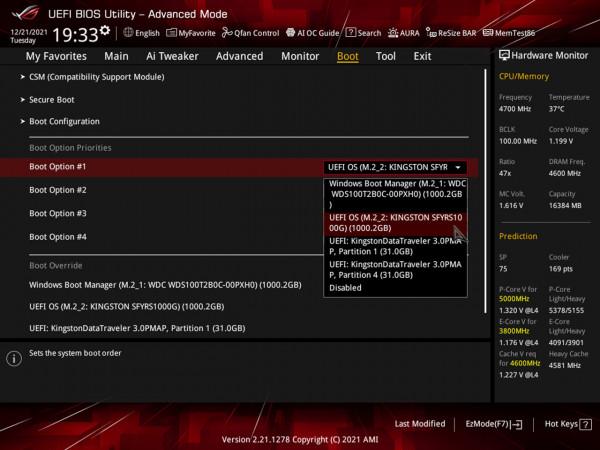600x450 pixels.
Task: Click the 1.199 V core voltage value
Action: (x=561, y=141)
